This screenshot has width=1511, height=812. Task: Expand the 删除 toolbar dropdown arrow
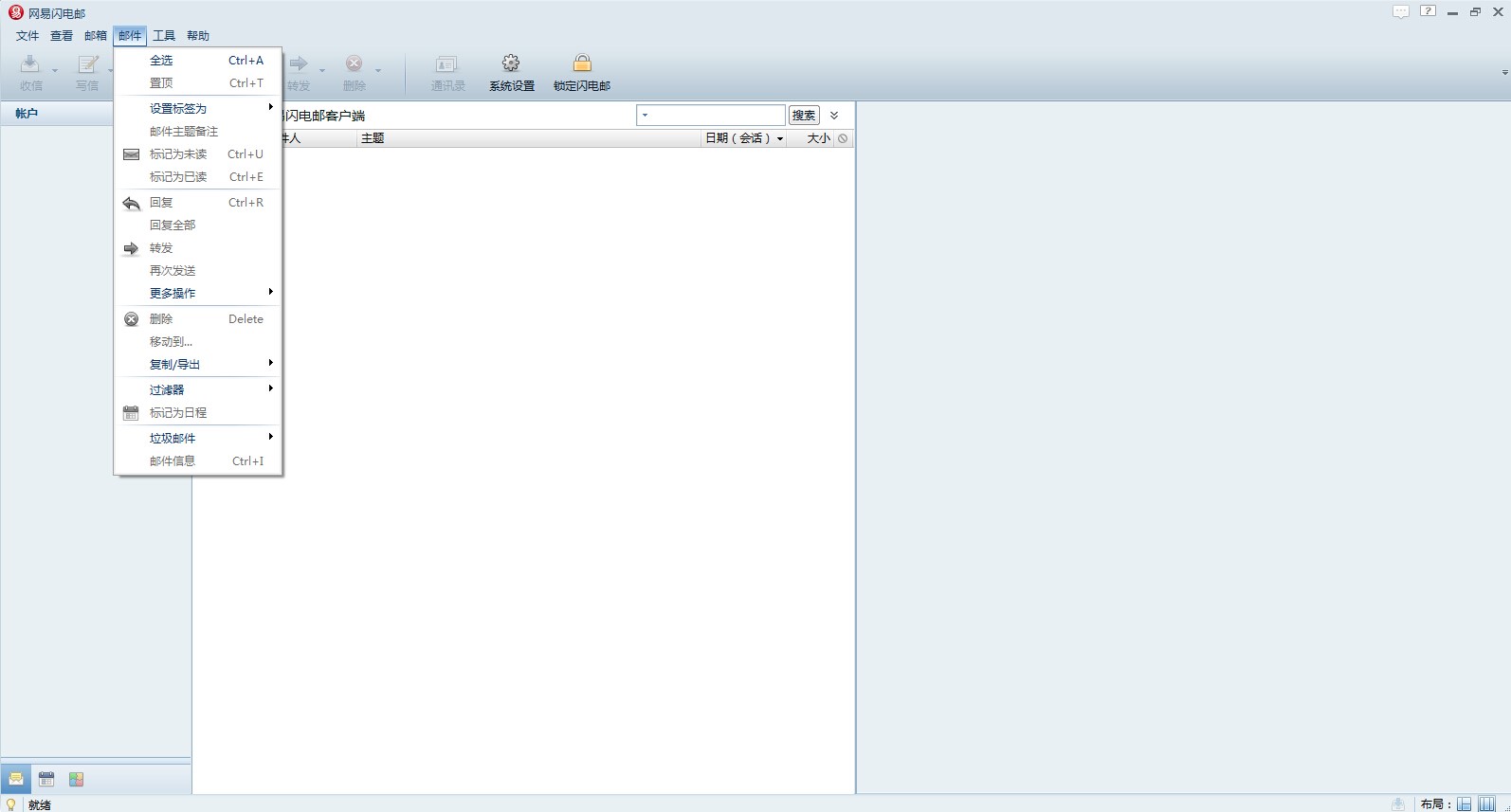[x=377, y=71]
